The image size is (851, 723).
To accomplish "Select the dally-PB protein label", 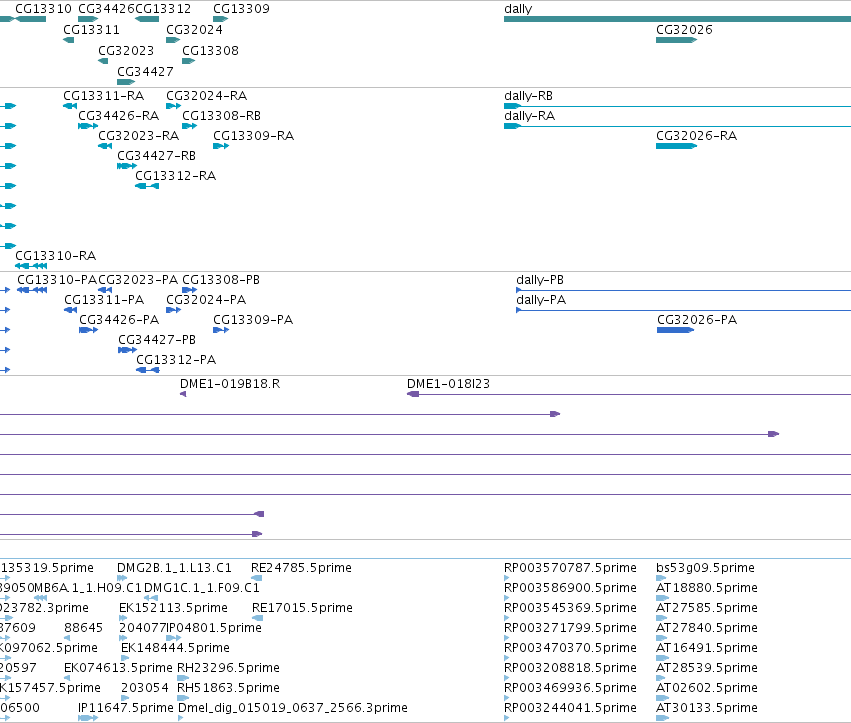I will point(540,280).
